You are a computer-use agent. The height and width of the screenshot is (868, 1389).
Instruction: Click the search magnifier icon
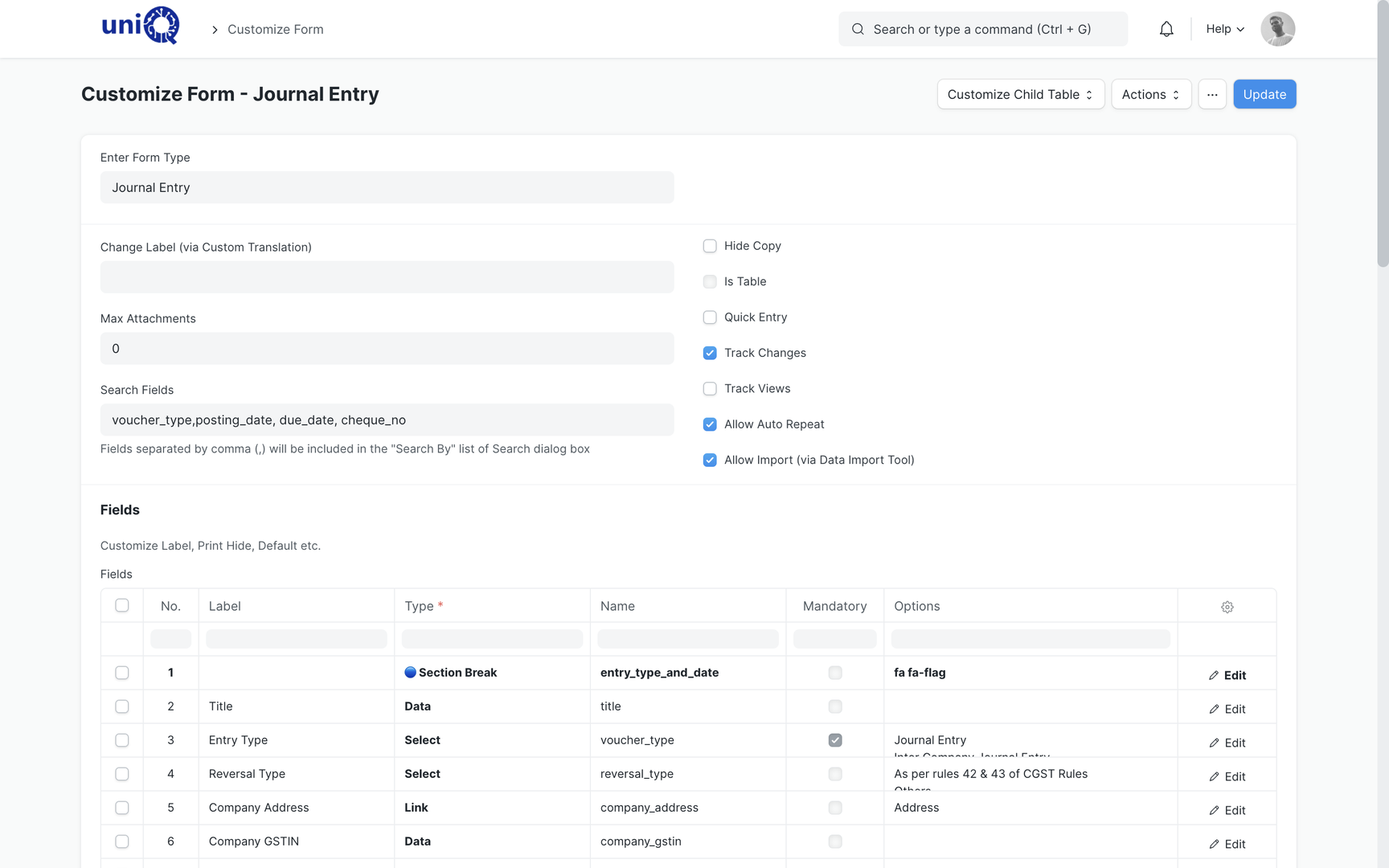pos(858,29)
